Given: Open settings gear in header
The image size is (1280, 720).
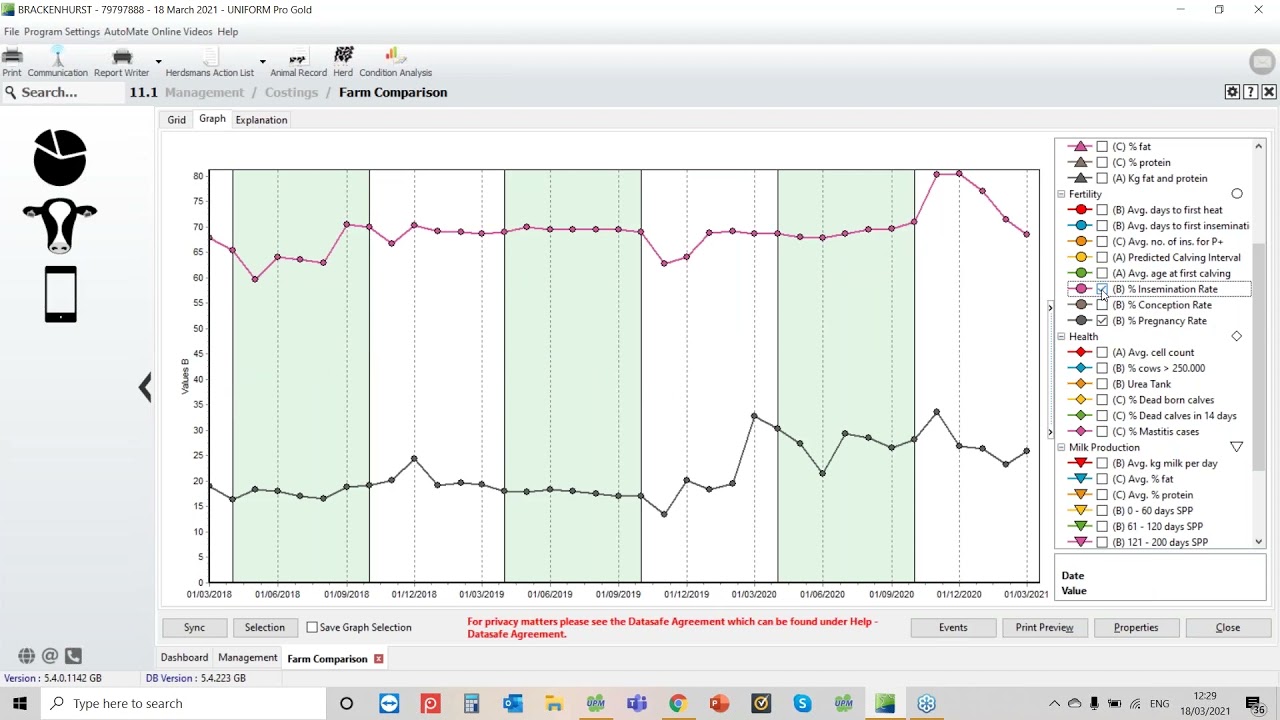Looking at the screenshot, I should pyautogui.click(x=1232, y=92).
